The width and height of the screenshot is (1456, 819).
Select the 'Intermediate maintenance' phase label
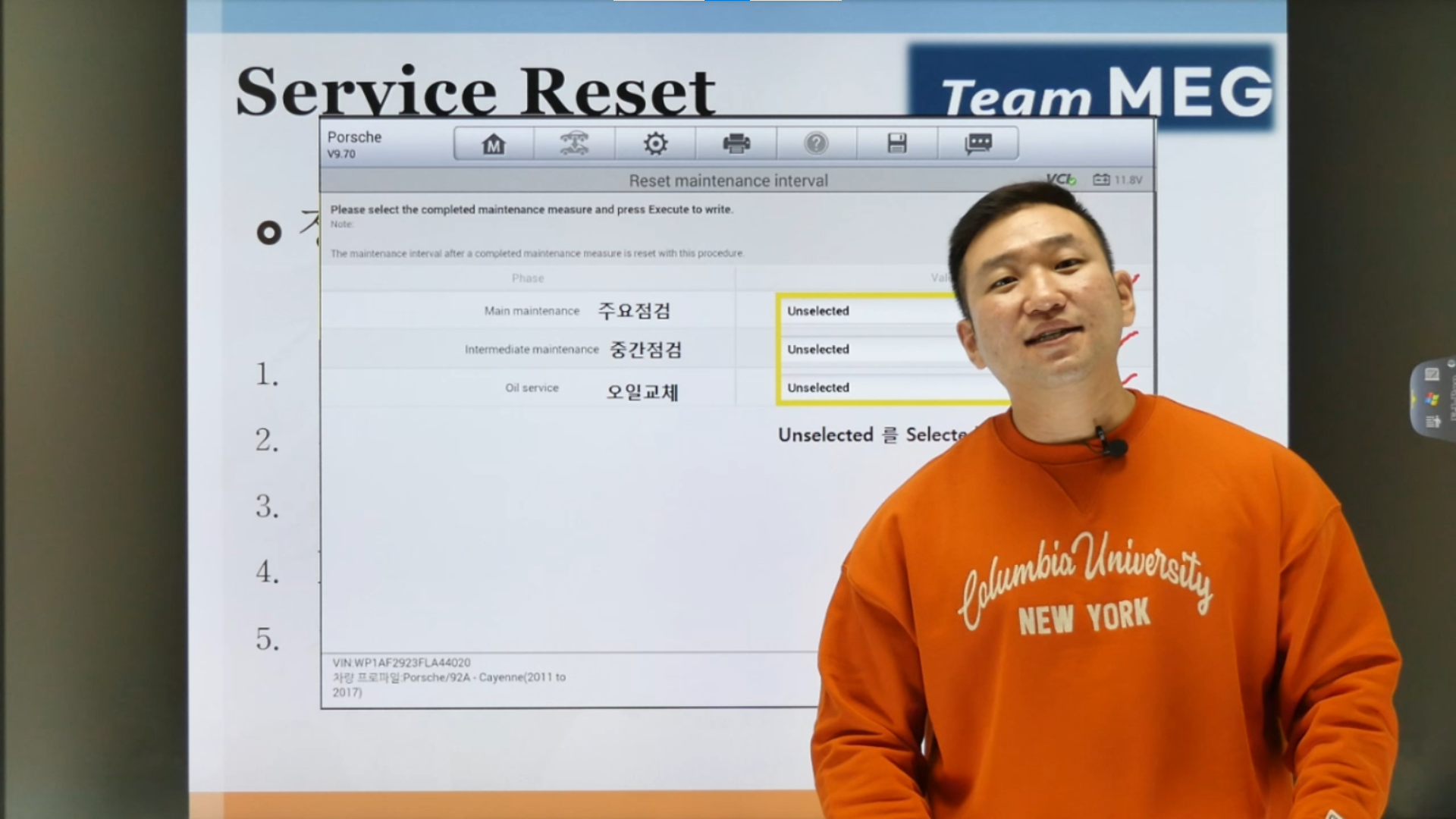pyautogui.click(x=532, y=350)
